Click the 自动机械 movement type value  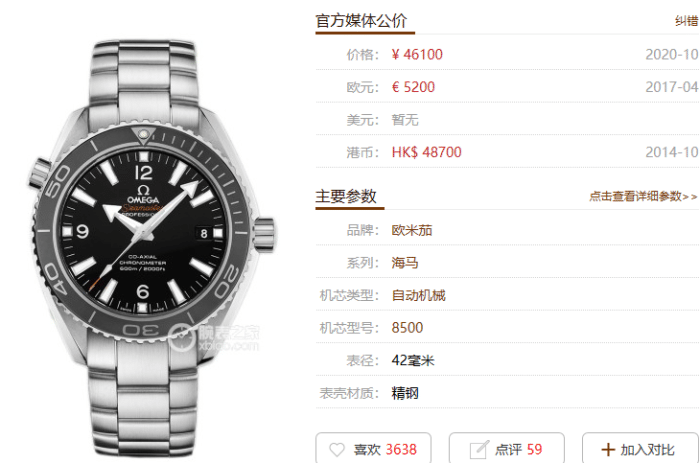[418, 296]
